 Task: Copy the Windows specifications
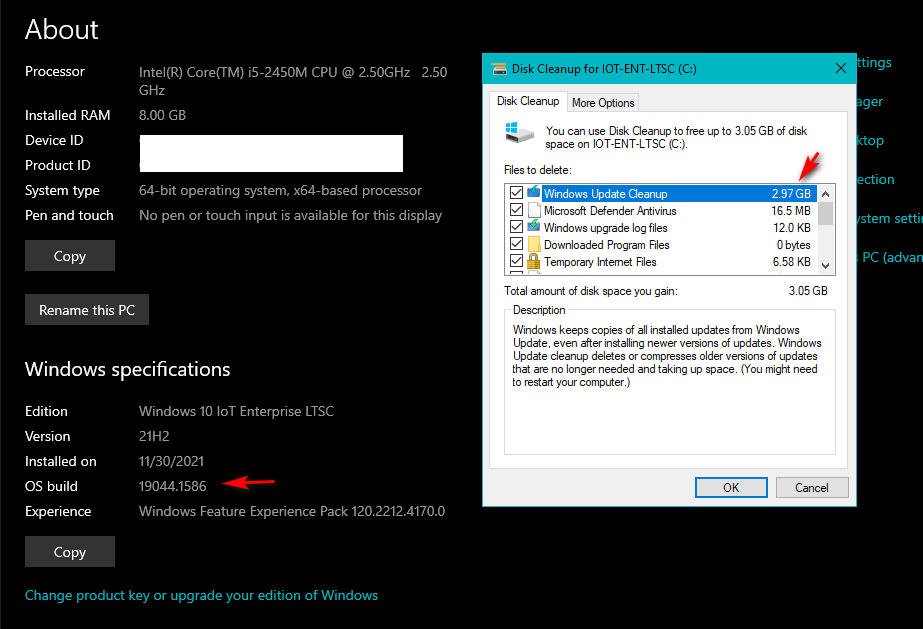(69, 551)
